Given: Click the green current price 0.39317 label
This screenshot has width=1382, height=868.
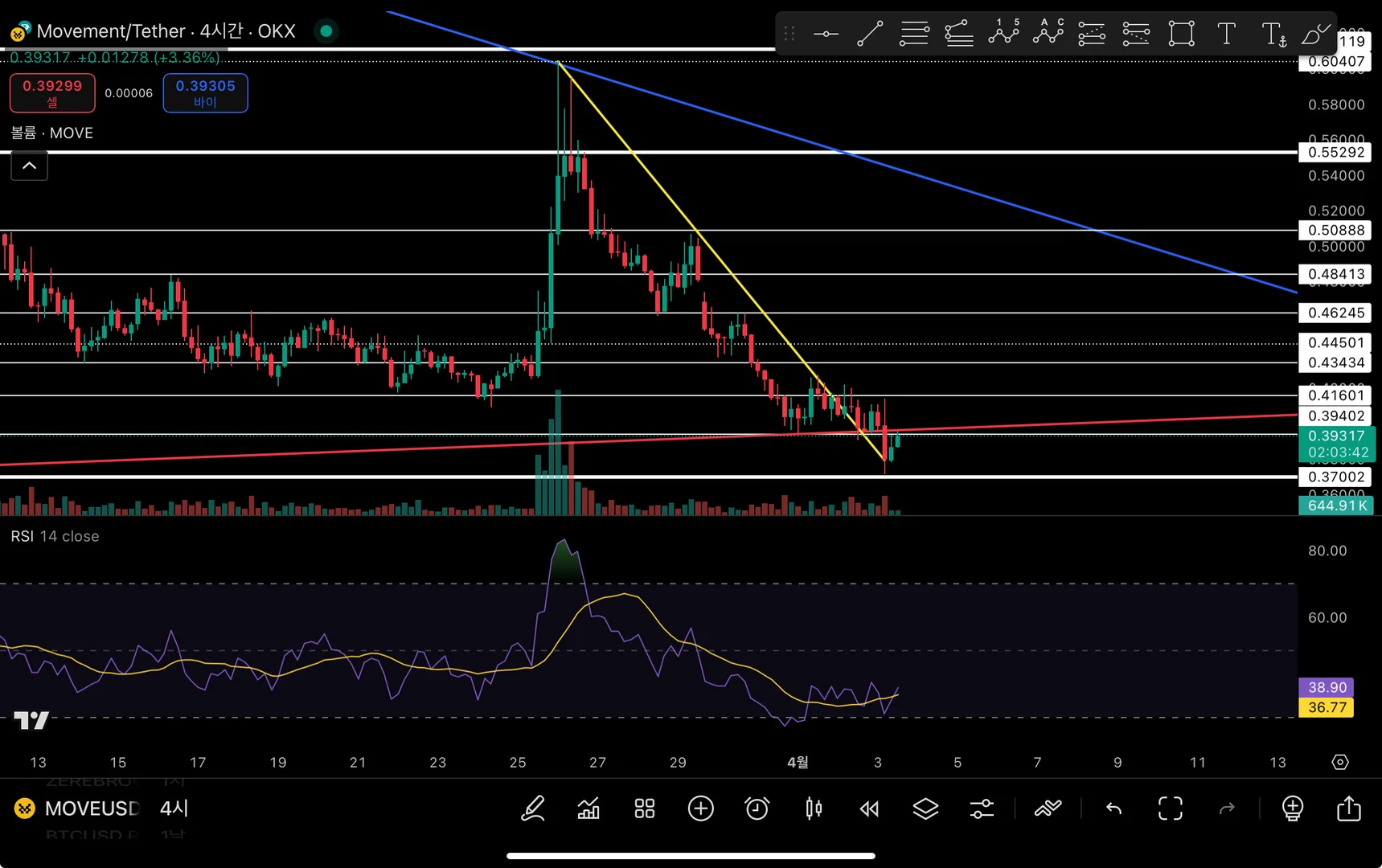Looking at the screenshot, I should point(1336,444).
